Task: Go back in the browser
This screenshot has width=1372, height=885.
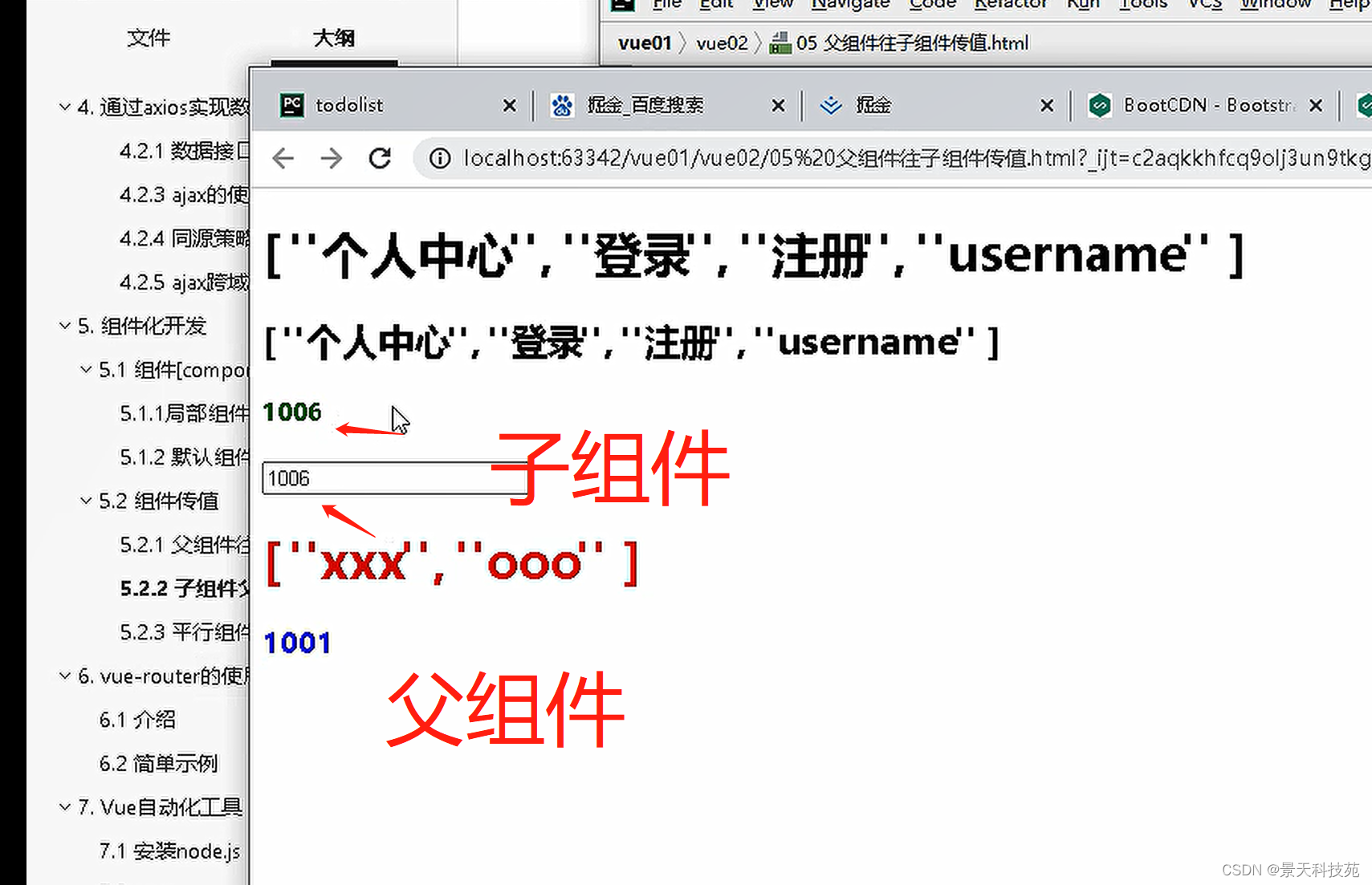Action: pos(283,158)
